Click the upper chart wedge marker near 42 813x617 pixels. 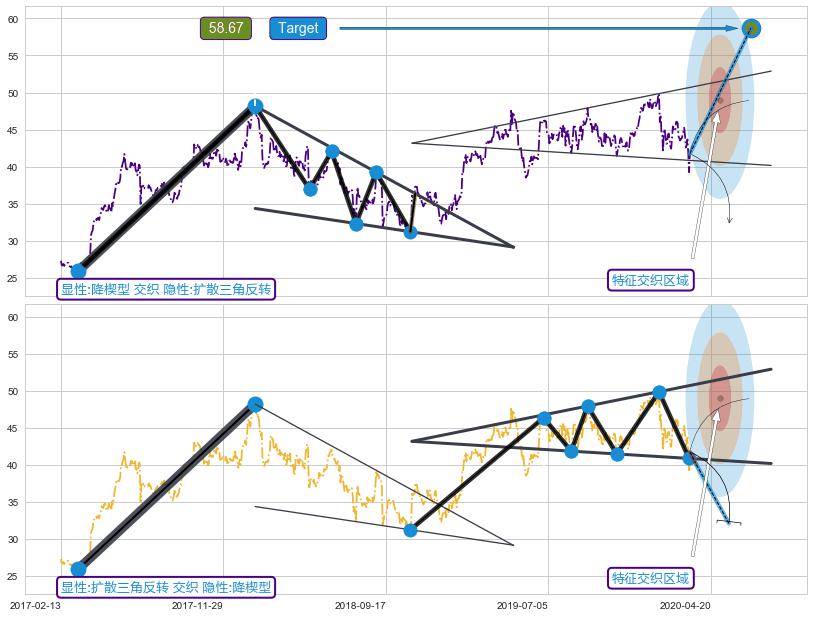333,152
